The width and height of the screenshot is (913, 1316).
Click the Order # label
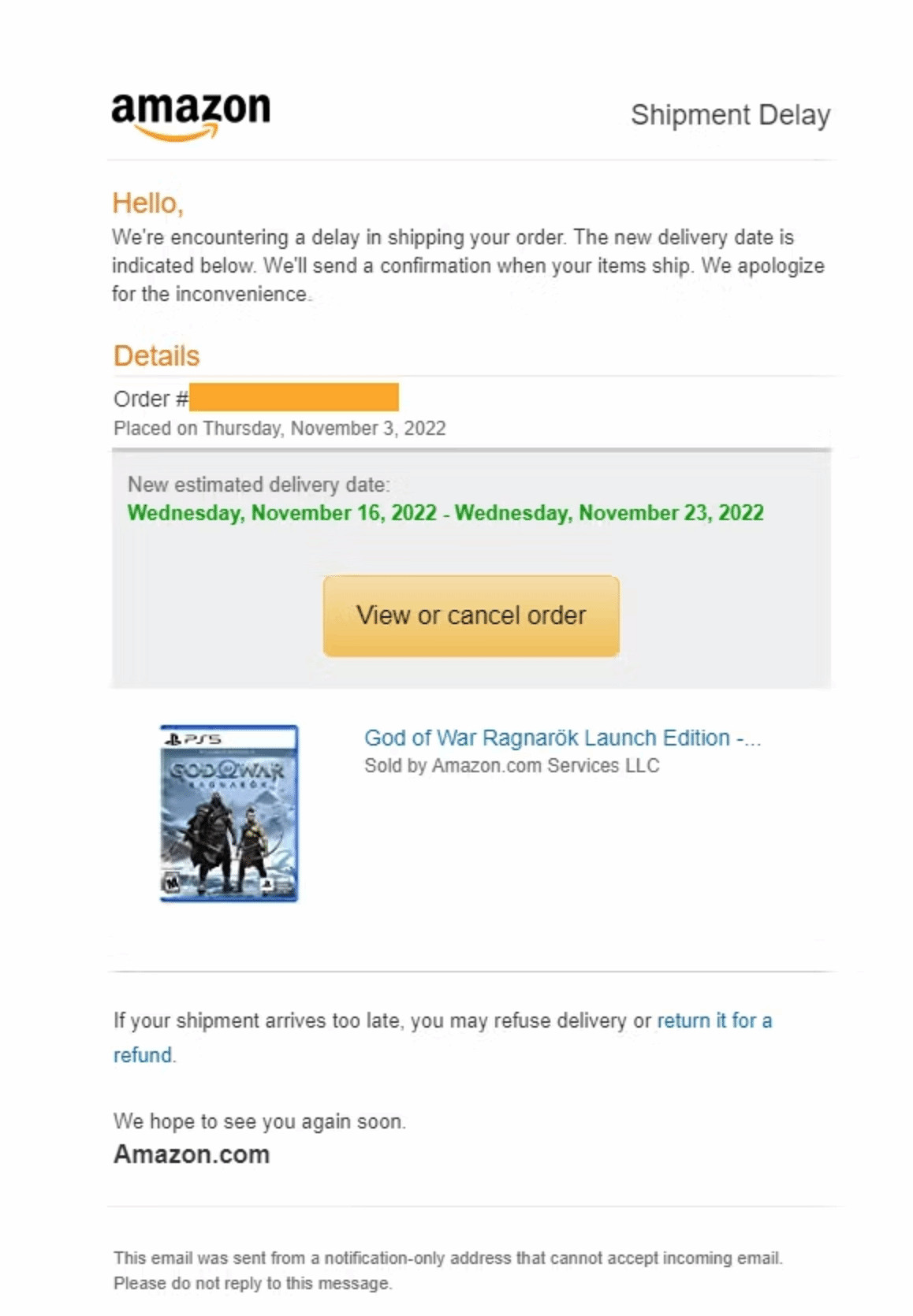pos(150,399)
